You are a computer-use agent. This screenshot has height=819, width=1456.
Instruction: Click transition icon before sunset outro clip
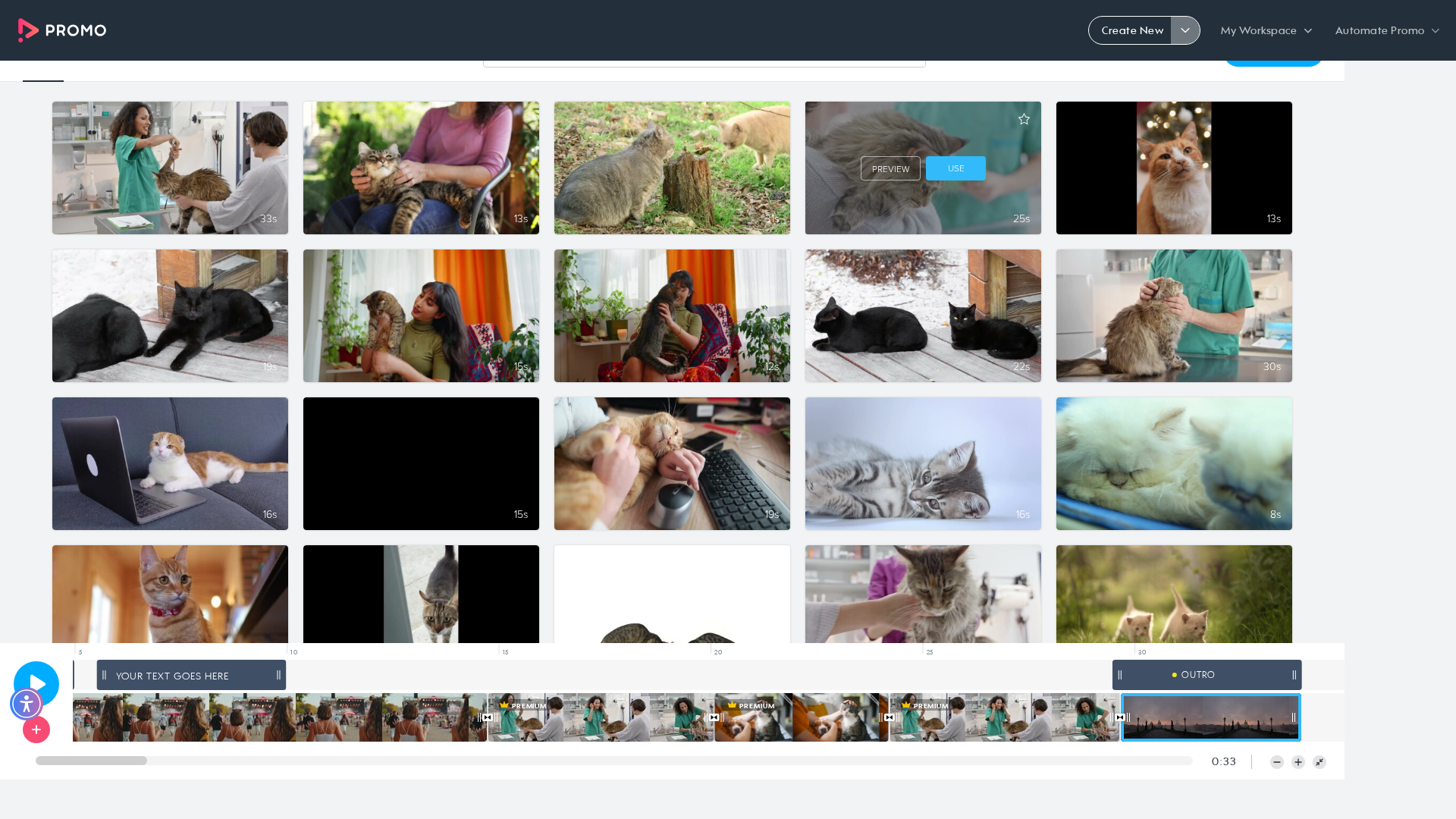(1120, 717)
